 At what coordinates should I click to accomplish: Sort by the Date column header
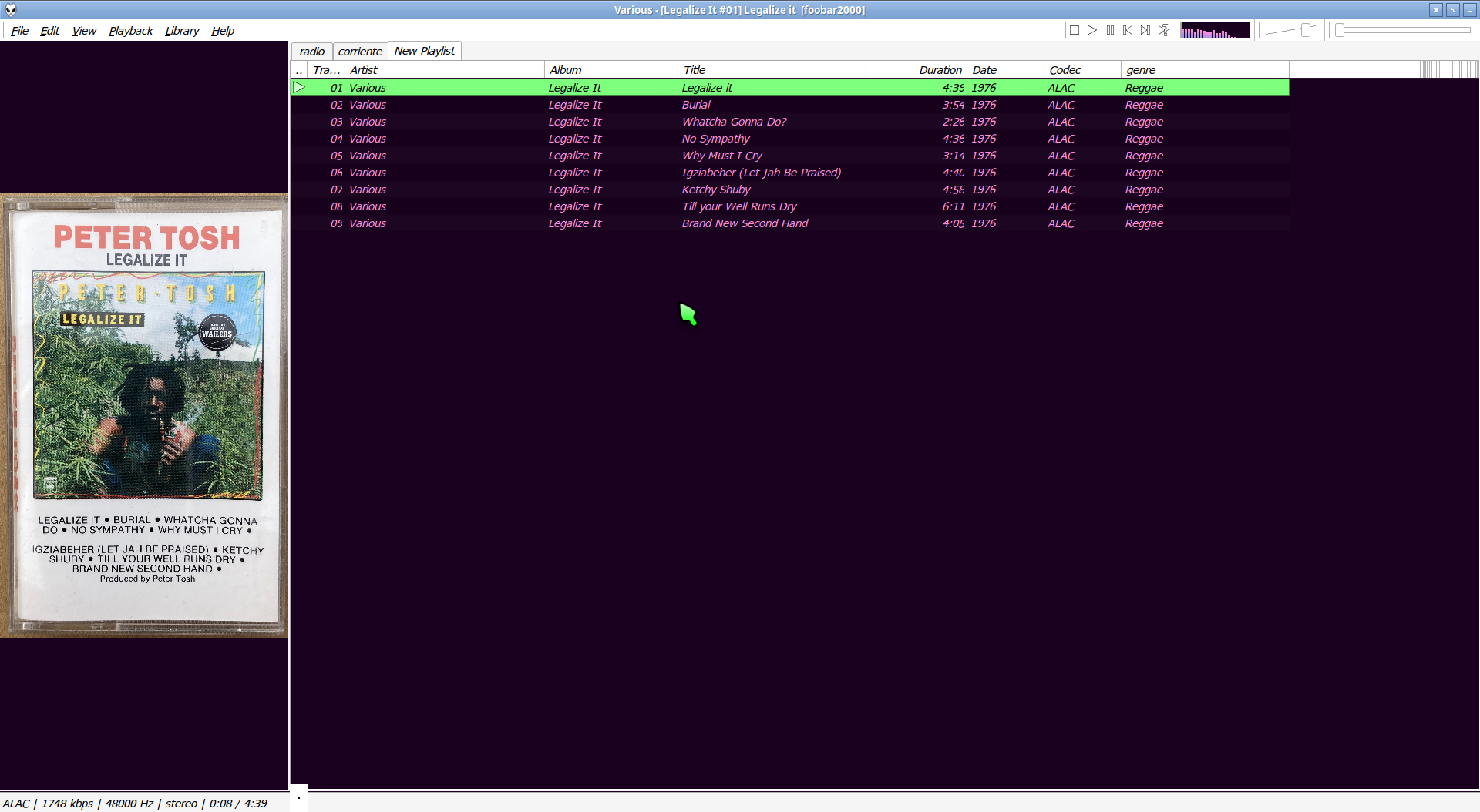pyautogui.click(x=1005, y=70)
